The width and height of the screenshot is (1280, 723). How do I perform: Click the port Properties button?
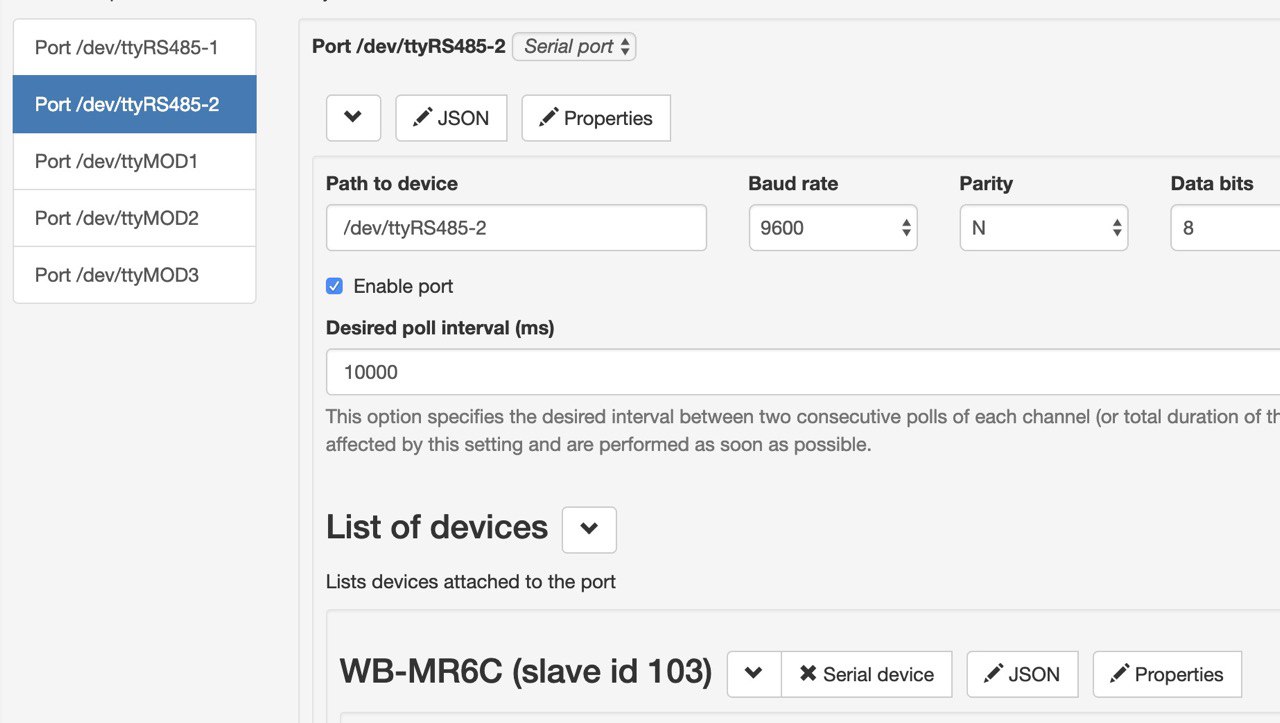coord(596,118)
